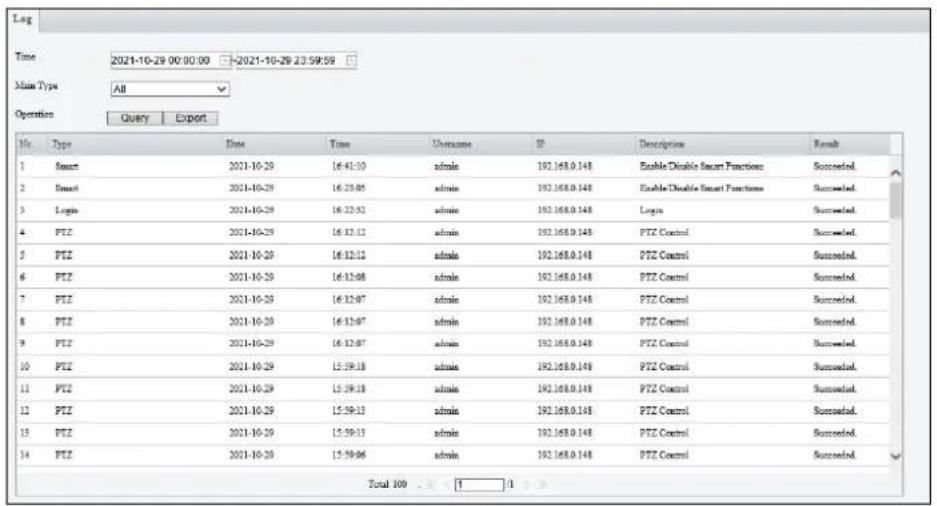Click the vertical scrollbar thumb of the log table
The image size is (937, 506).
pos(895,200)
